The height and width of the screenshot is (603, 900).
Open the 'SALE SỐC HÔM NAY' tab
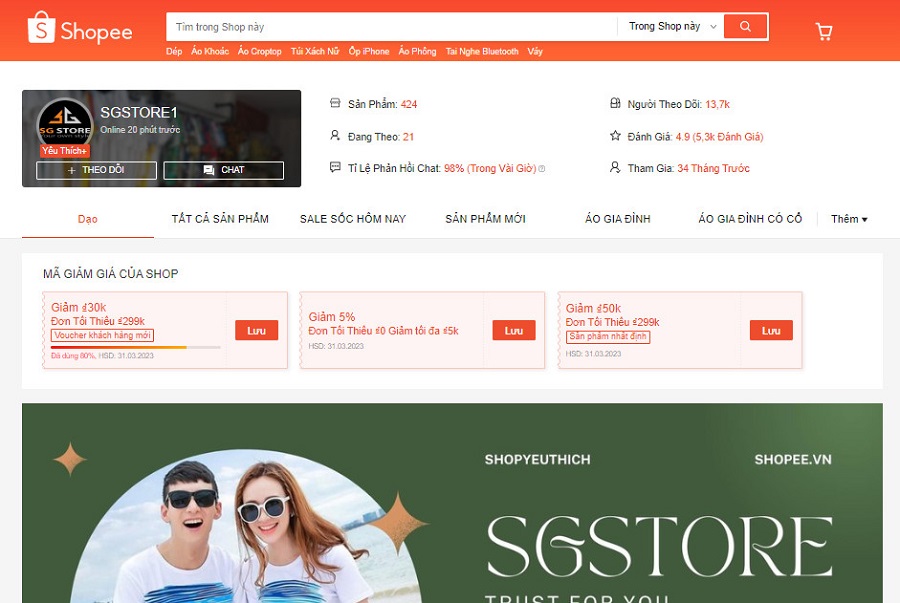point(353,219)
